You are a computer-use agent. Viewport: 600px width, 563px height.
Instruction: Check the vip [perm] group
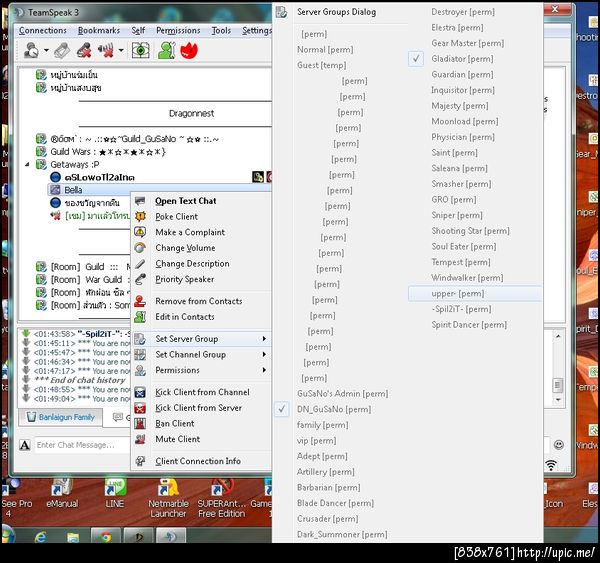(x=316, y=441)
